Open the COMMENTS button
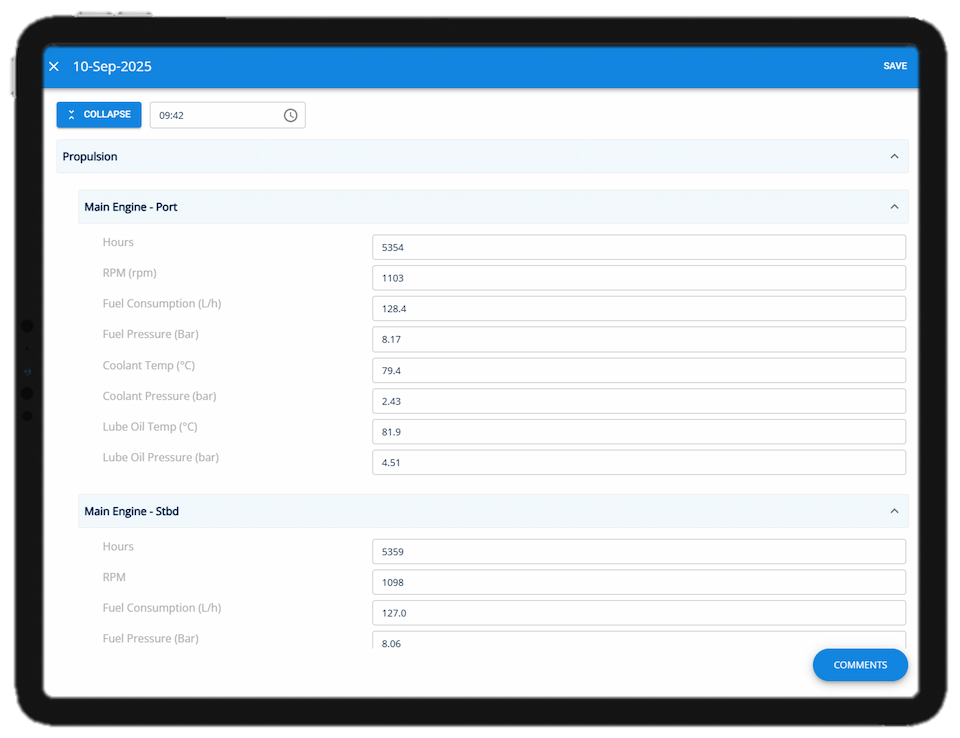 click(860, 665)
